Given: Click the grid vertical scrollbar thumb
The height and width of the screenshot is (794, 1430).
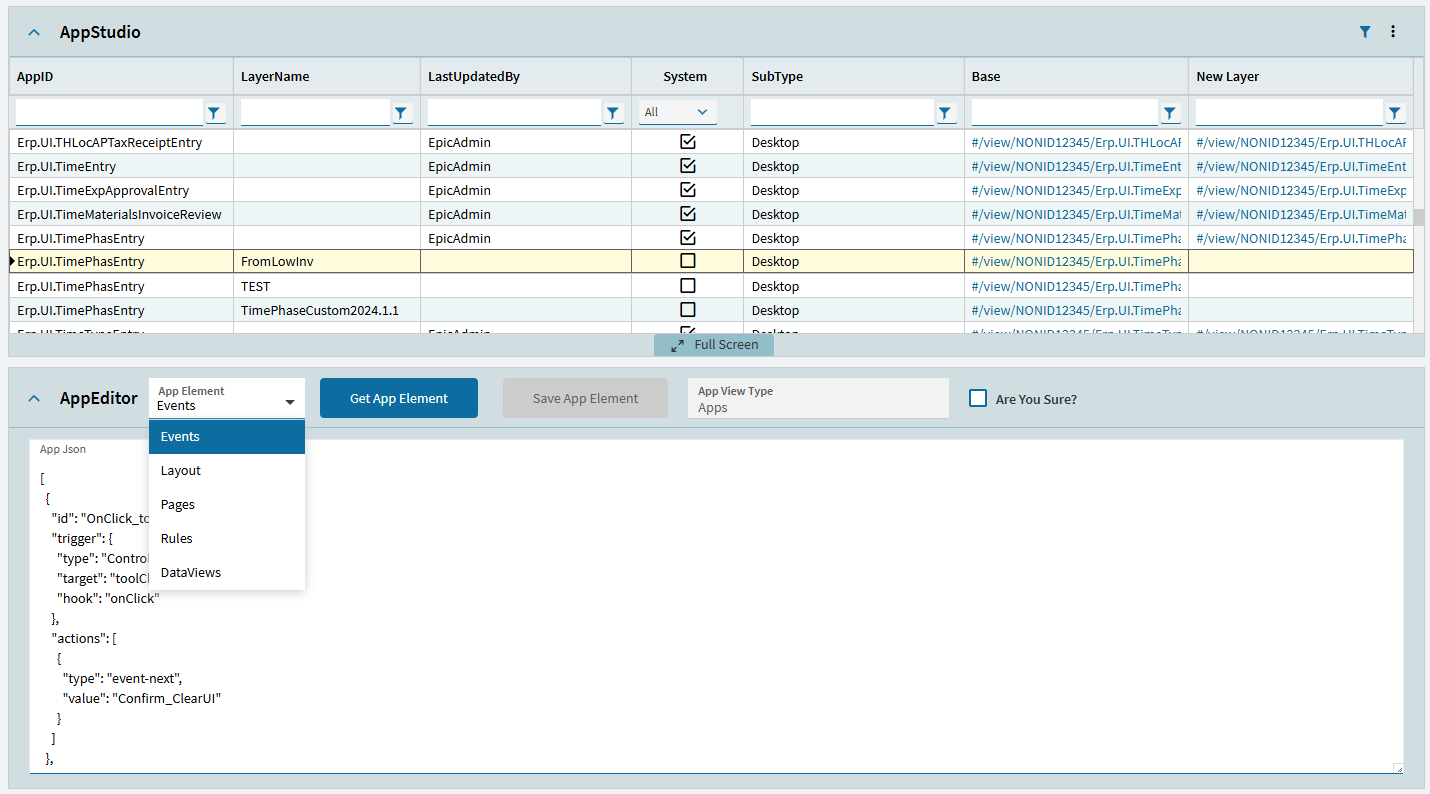Looking at the screenshot, I should 1419,218.
